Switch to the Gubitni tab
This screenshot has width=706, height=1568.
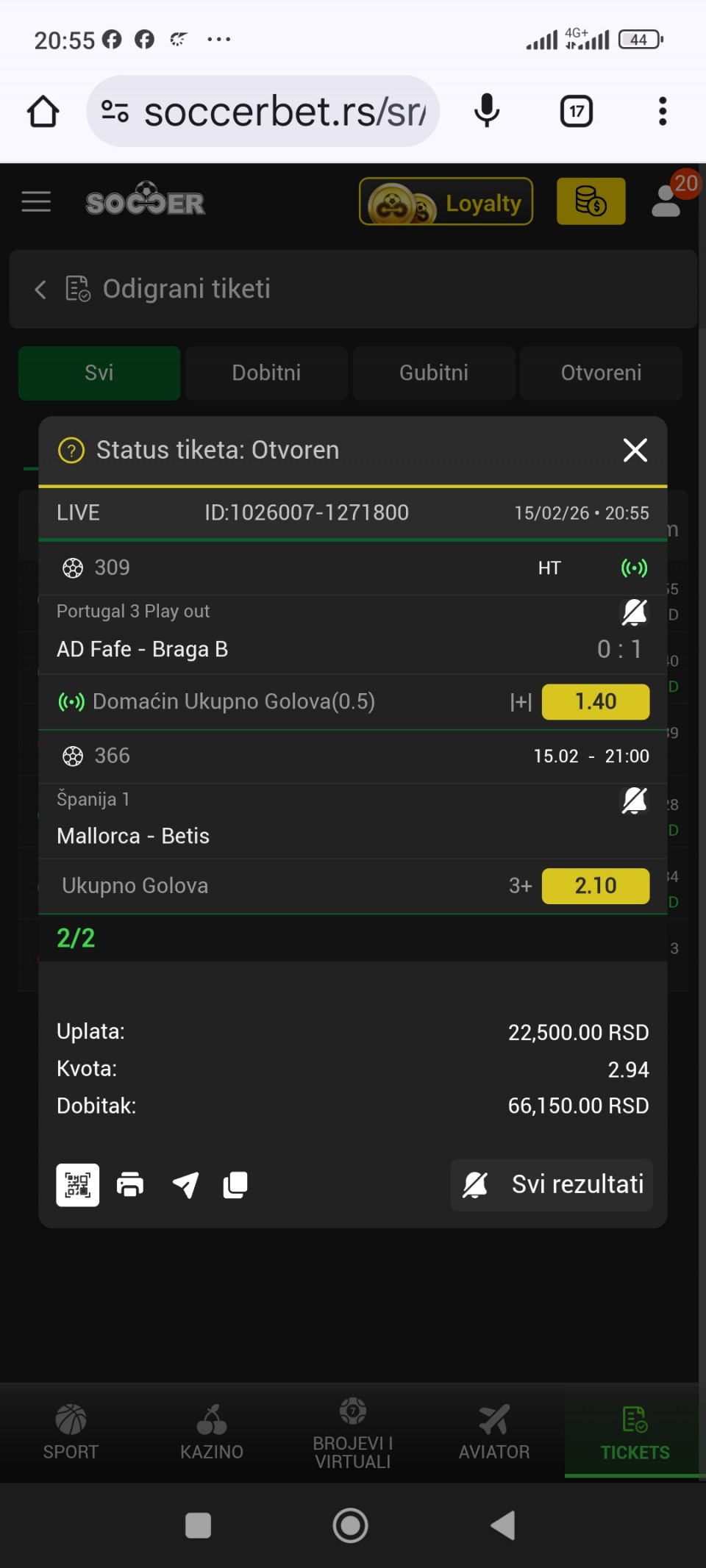pos(434,373)
